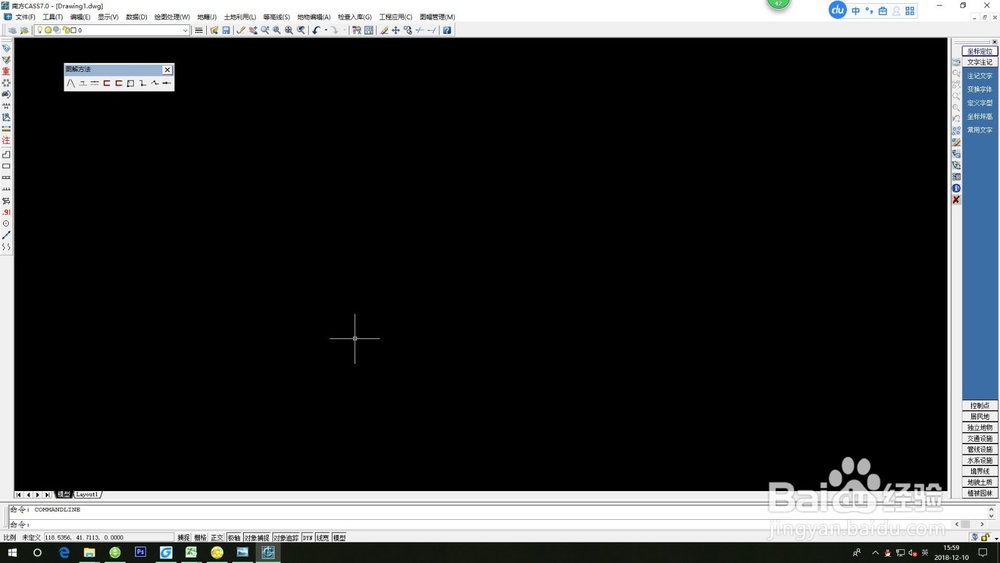
Task: Open the 居民地 category in right panel
Action: coord(980,416)
